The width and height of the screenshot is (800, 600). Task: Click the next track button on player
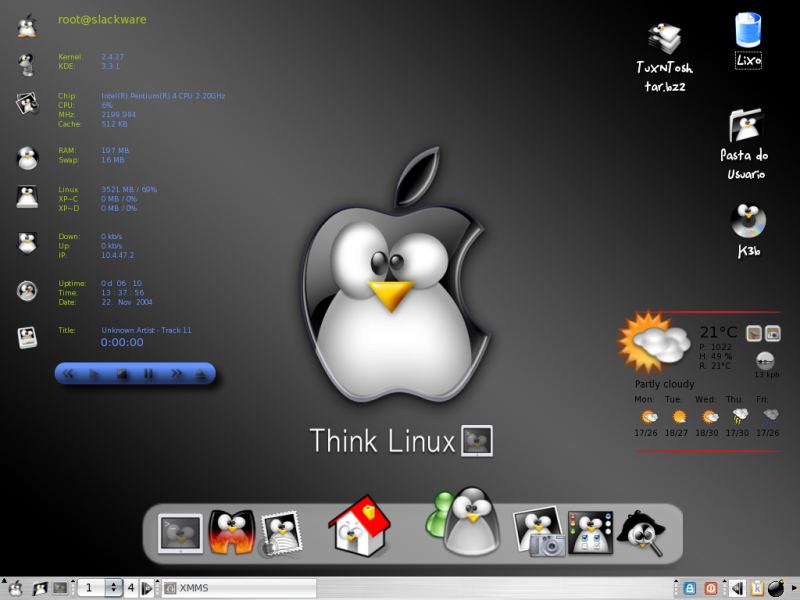pyautogui.click(x=176, y=374)
